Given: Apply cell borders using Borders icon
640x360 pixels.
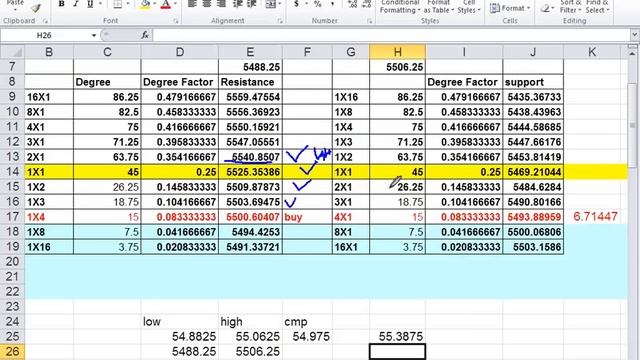Looking at the screenshot, I should 118,4.
